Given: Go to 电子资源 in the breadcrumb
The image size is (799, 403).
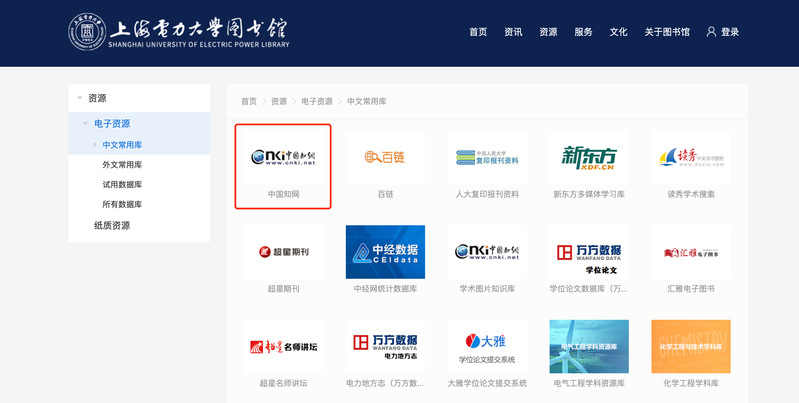Looking at the screenshot, I should 317,101.
